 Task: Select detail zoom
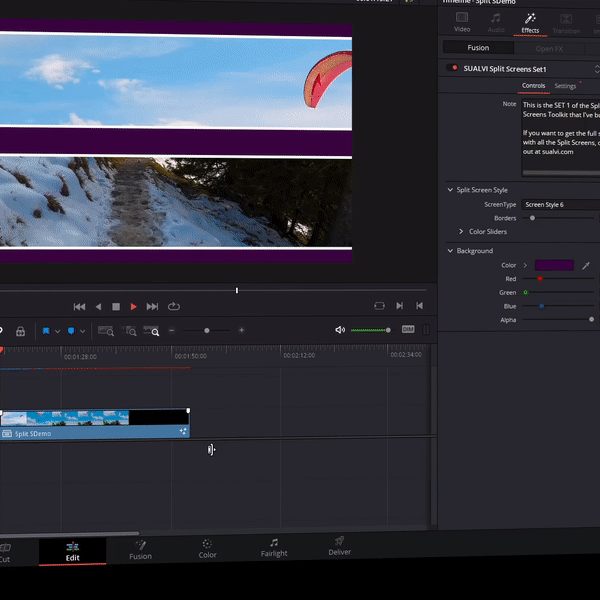coord(129,331)
